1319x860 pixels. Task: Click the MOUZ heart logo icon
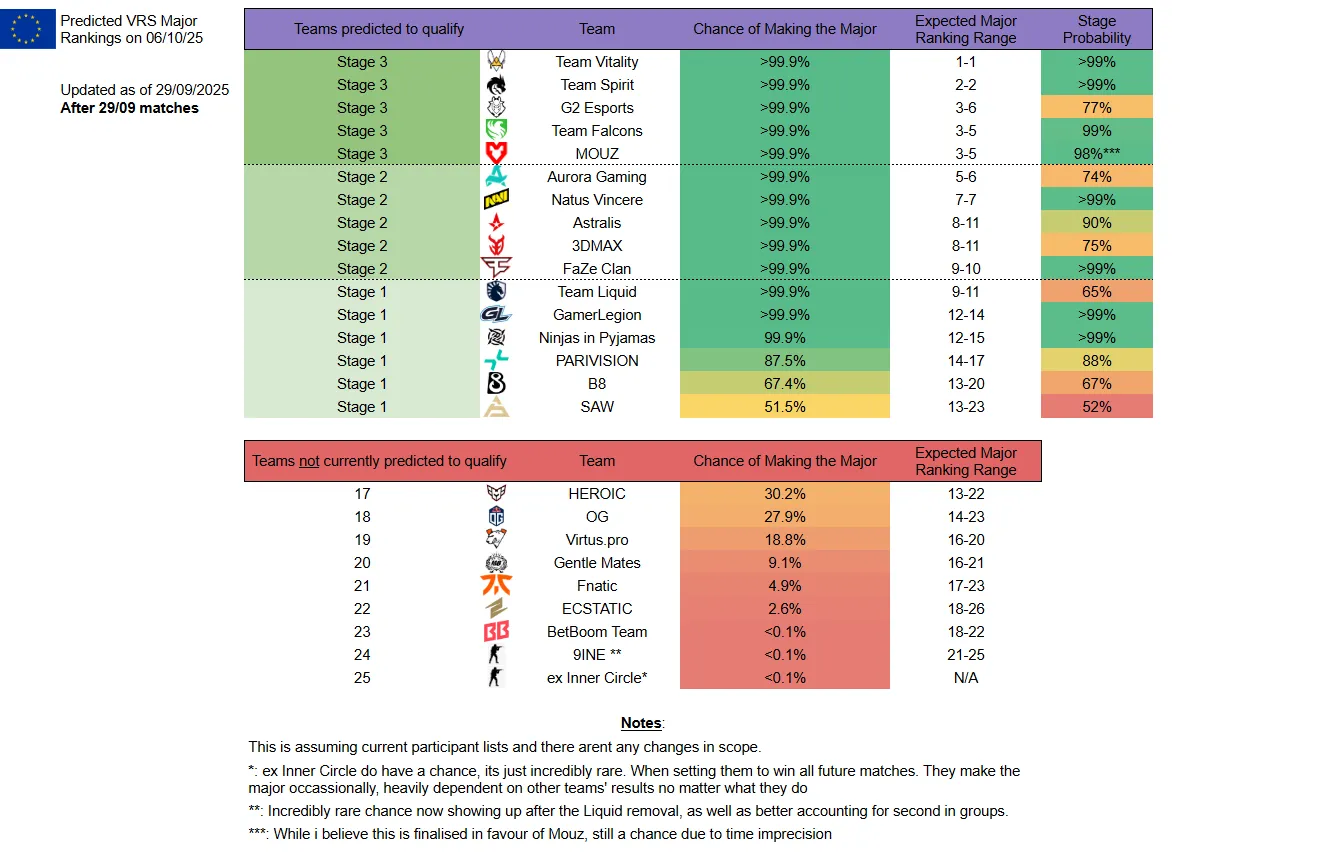(x=496, y=154)
